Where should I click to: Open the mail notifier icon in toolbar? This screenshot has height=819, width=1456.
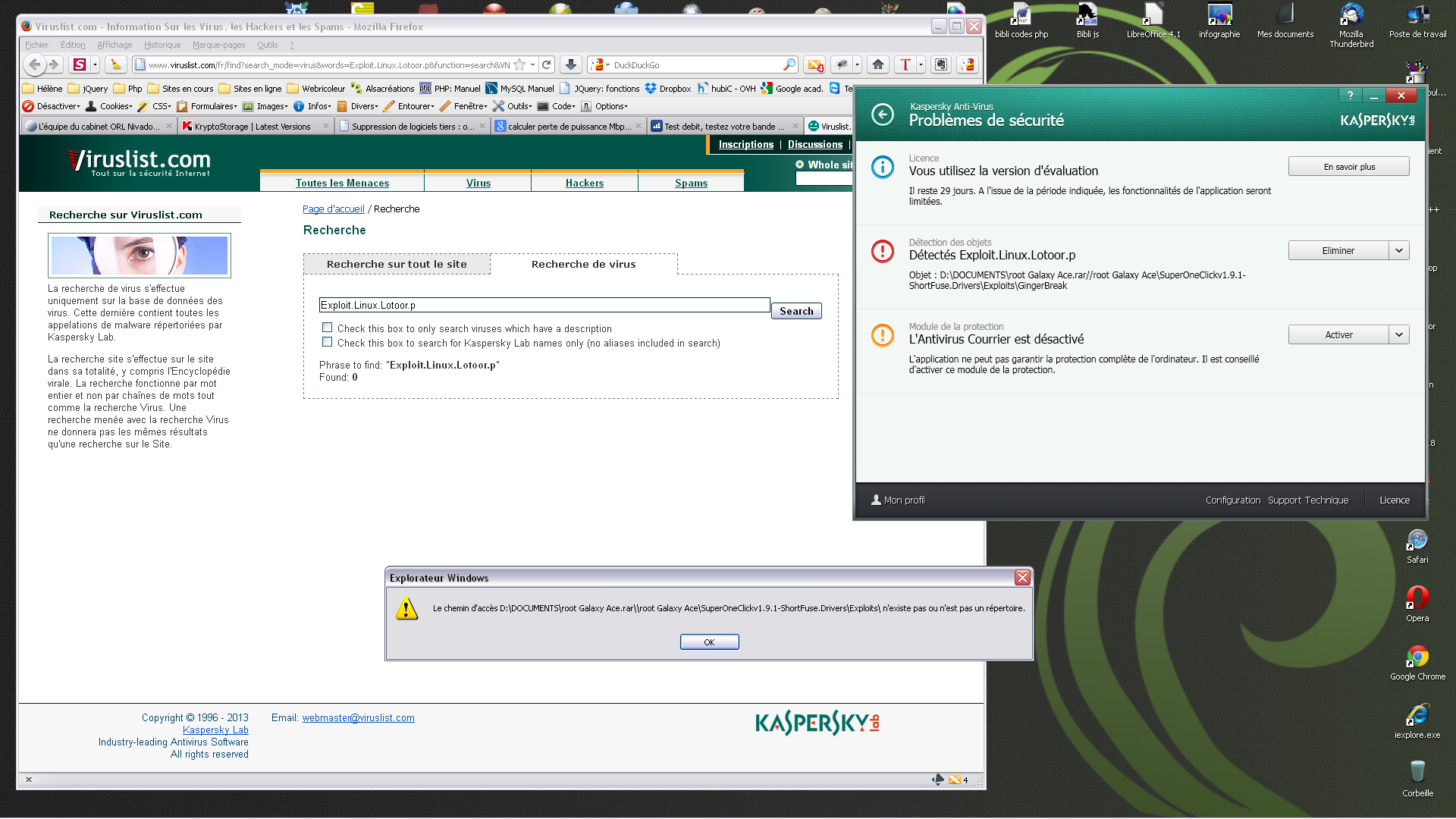(x=815, y=65)
